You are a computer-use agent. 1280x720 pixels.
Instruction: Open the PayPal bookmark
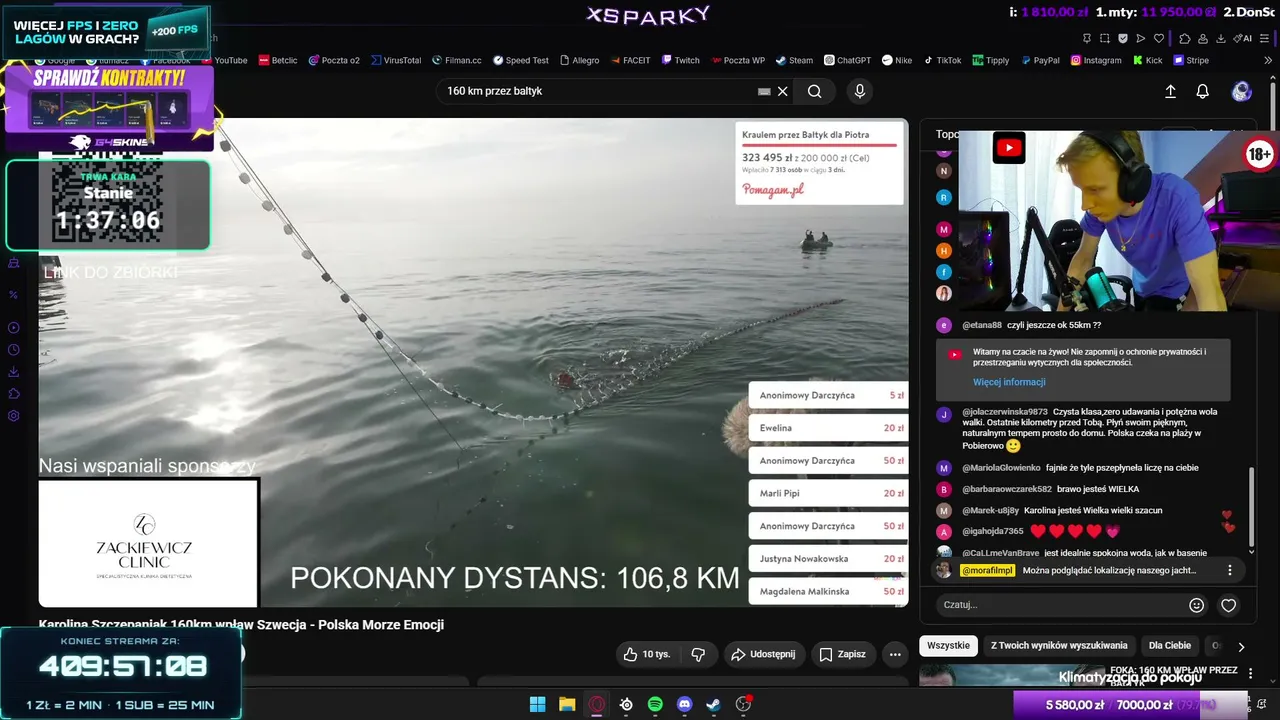coord(1040,60)
